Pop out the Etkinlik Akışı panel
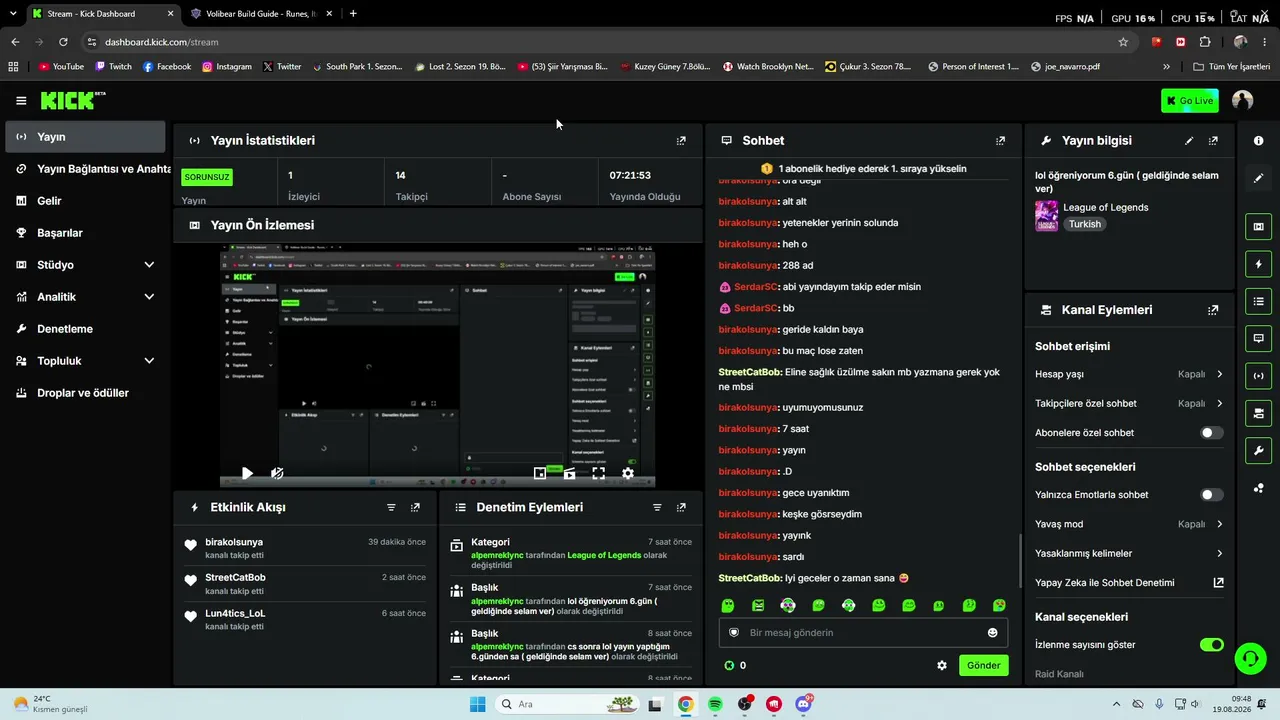The height and width of the screenshot is (720, 1280). tap(415, 508)
